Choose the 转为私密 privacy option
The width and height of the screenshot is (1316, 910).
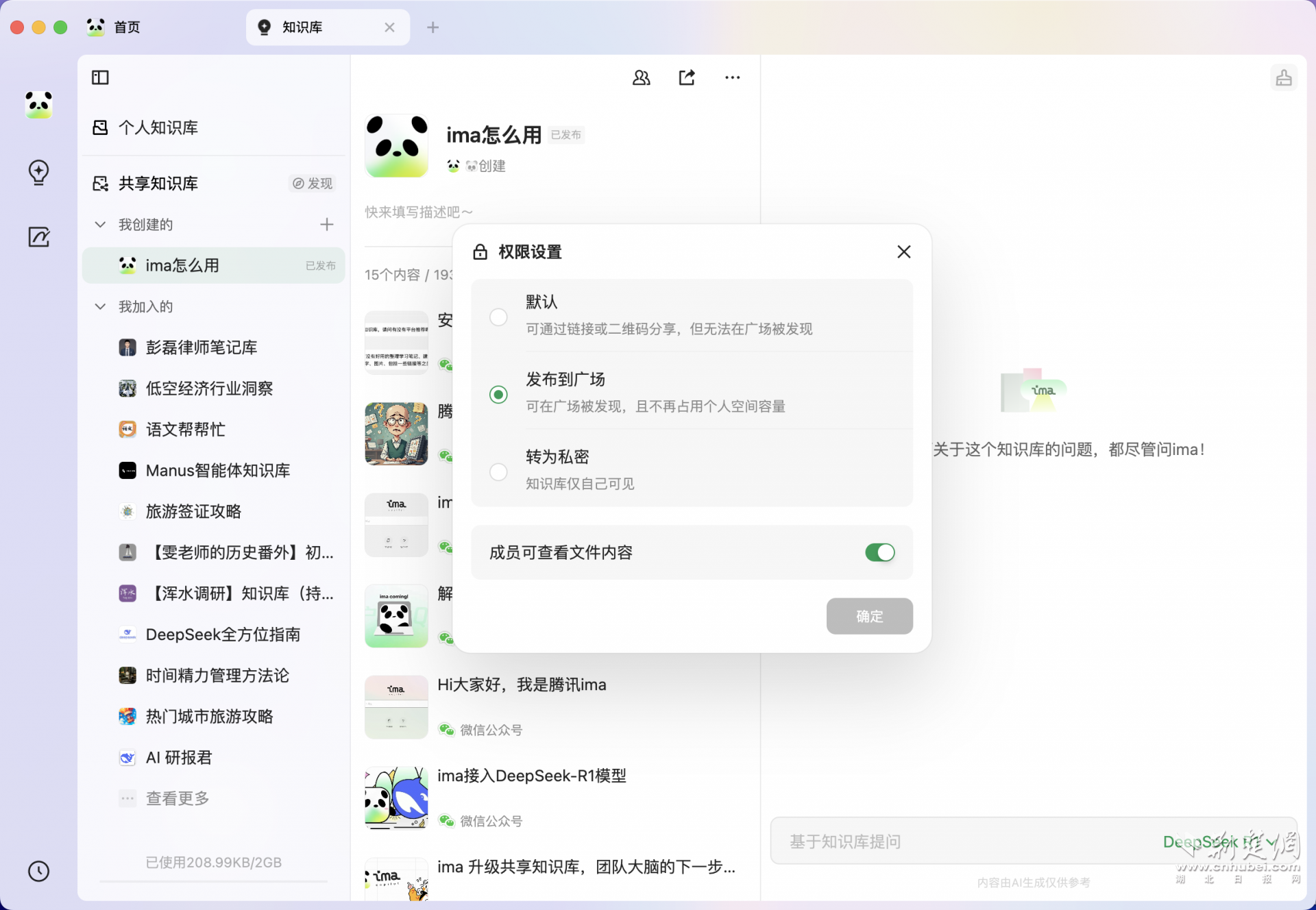[498, 472]
